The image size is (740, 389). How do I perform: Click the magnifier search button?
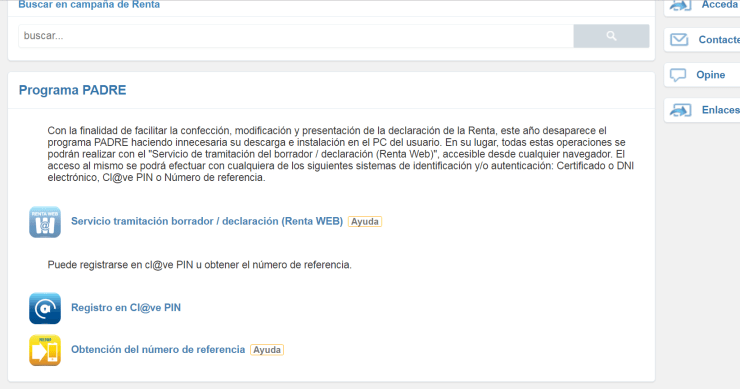coord(611,36)
